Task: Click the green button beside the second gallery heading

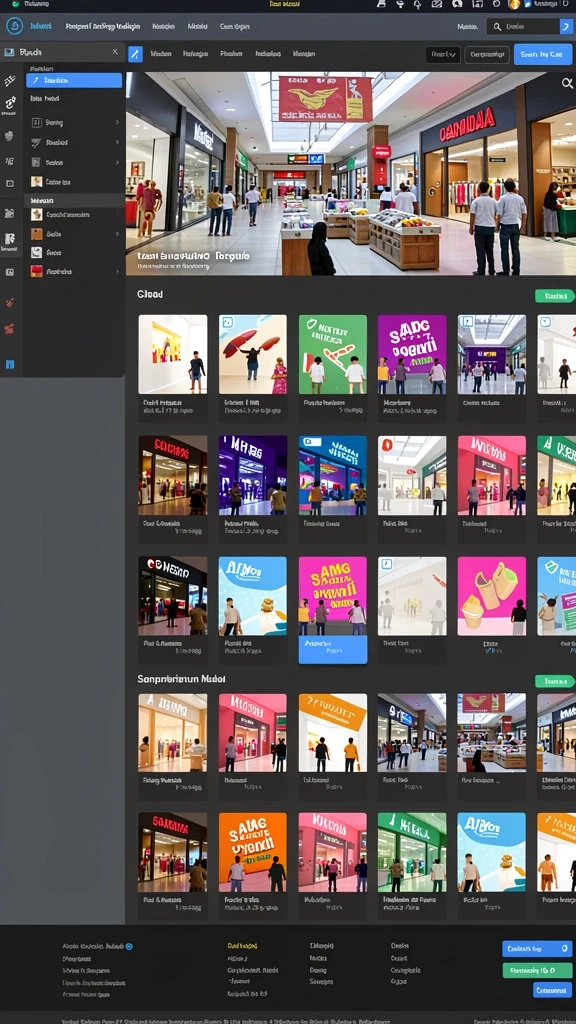Action: click(555, 681)
